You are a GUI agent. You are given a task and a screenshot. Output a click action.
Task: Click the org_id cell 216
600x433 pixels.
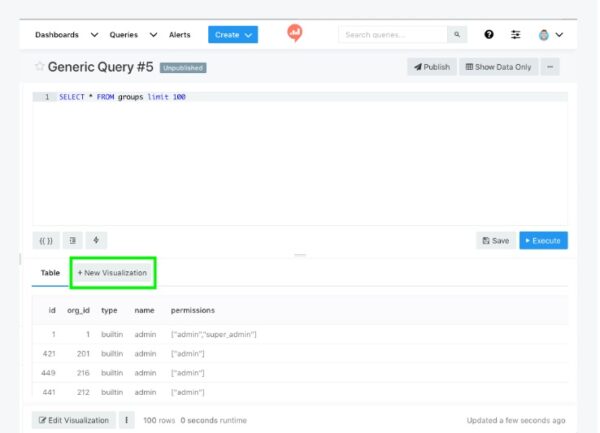[83, 373]
